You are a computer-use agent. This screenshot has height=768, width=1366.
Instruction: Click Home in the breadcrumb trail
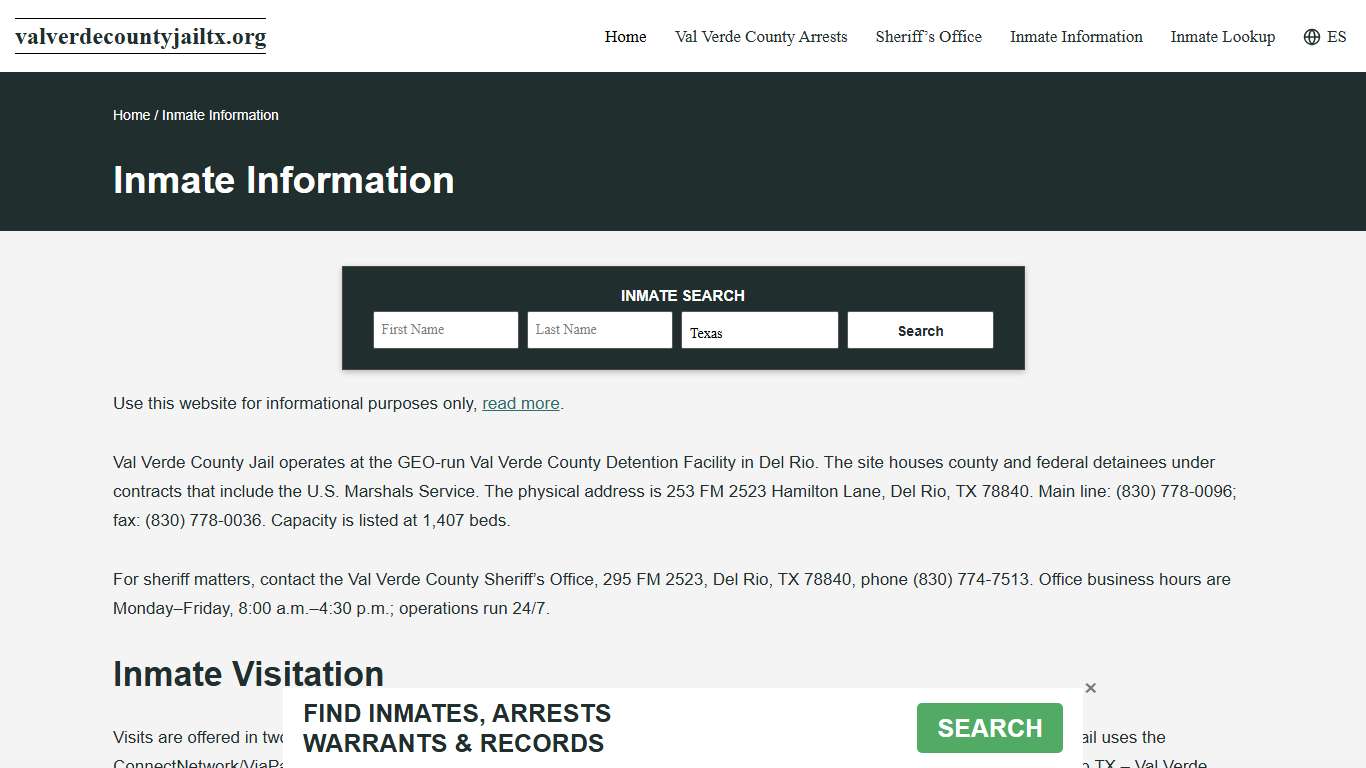point(130,115)
